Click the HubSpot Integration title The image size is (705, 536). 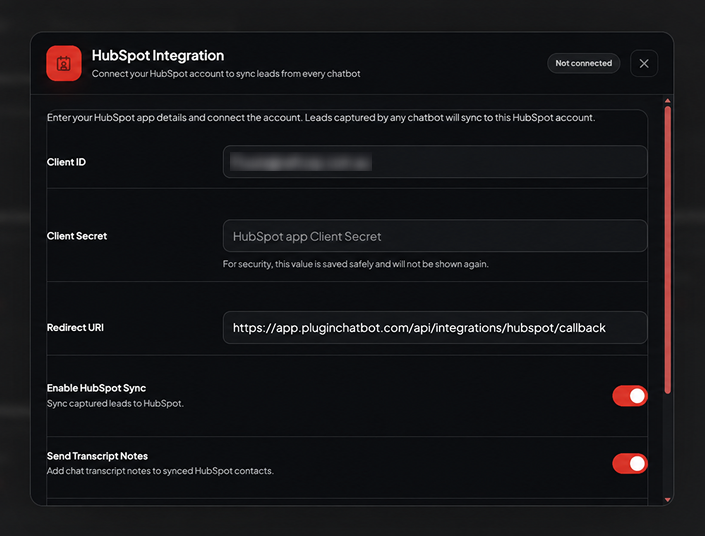tap(158, 55)
